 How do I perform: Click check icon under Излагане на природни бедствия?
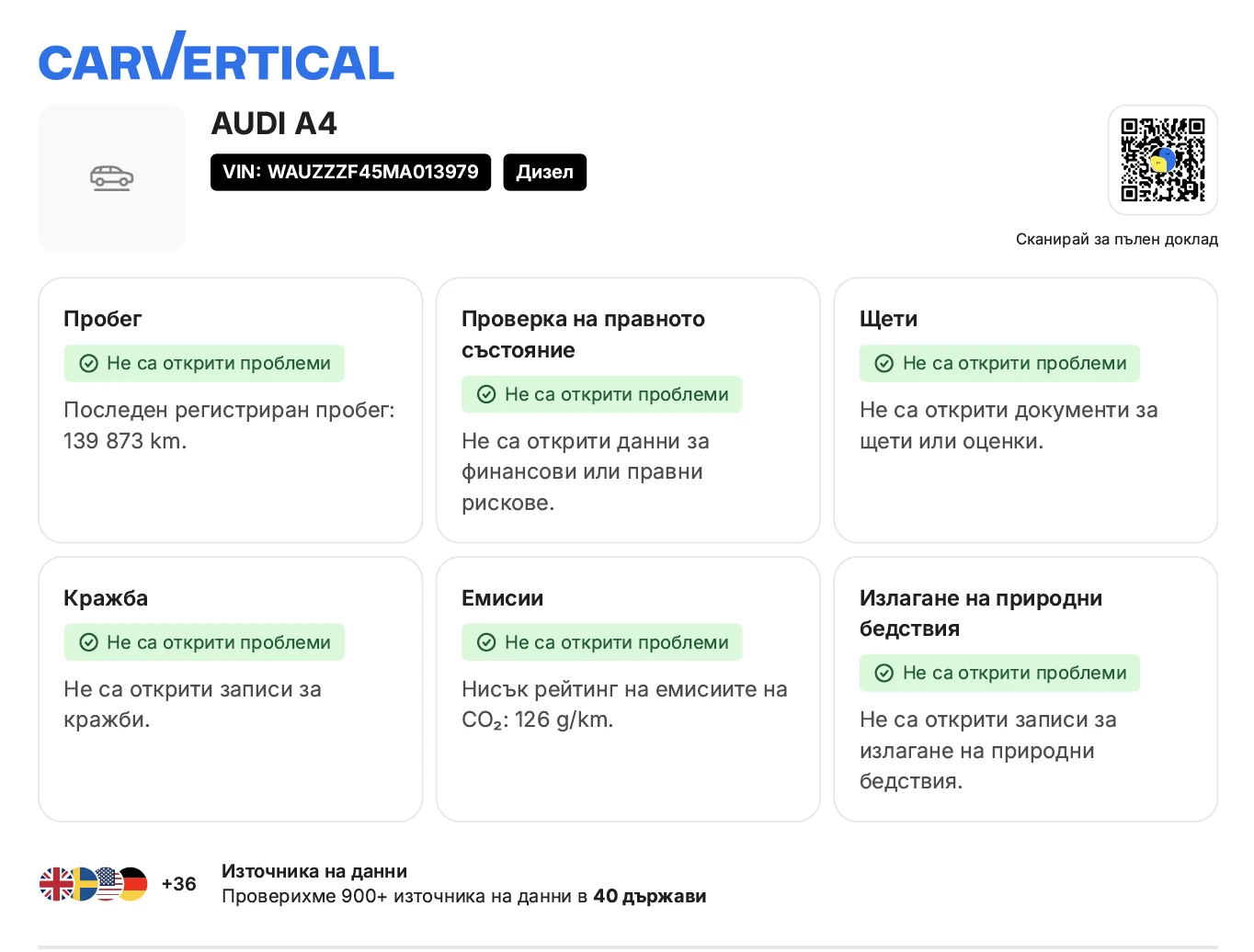pyautogui.click(x=884, y=673)
